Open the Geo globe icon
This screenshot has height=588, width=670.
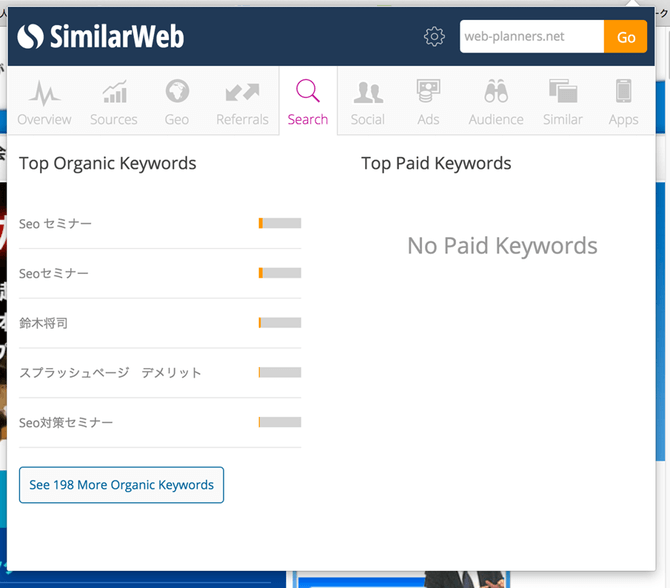point(177,92)
